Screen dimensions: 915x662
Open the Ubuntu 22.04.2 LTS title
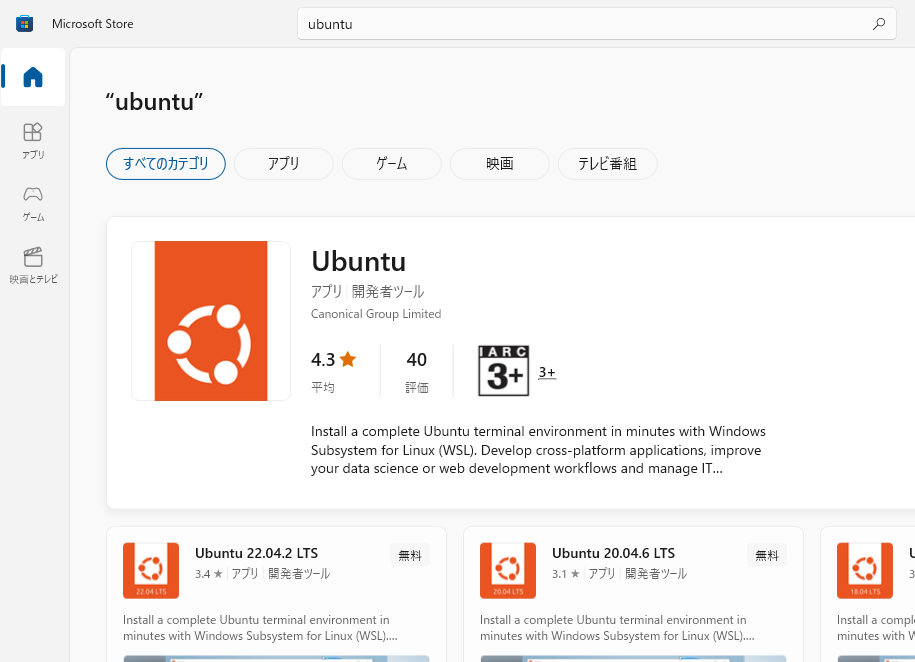[x=256, y=553]
